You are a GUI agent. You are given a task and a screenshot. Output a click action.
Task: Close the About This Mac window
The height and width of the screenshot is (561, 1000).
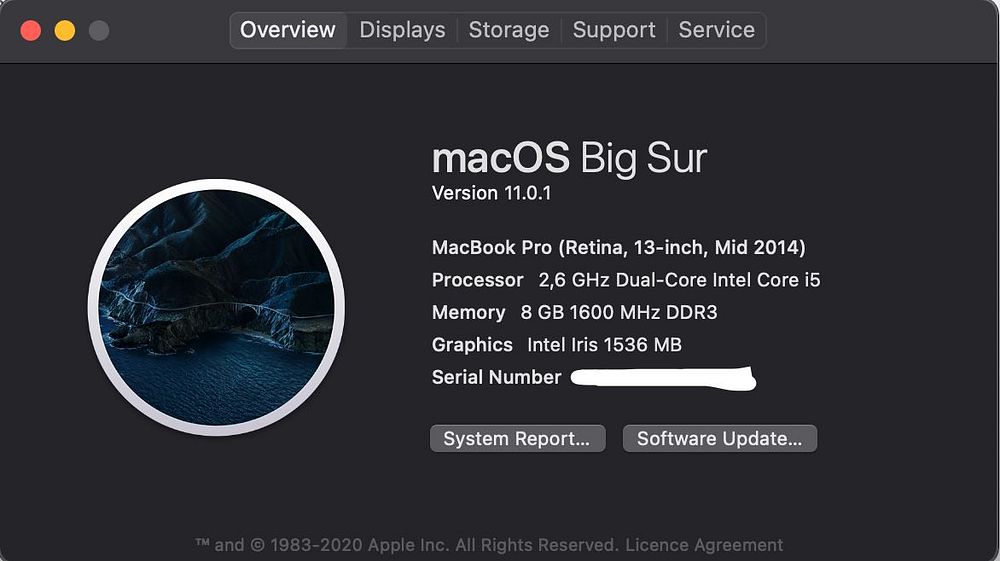coord(31,30)
